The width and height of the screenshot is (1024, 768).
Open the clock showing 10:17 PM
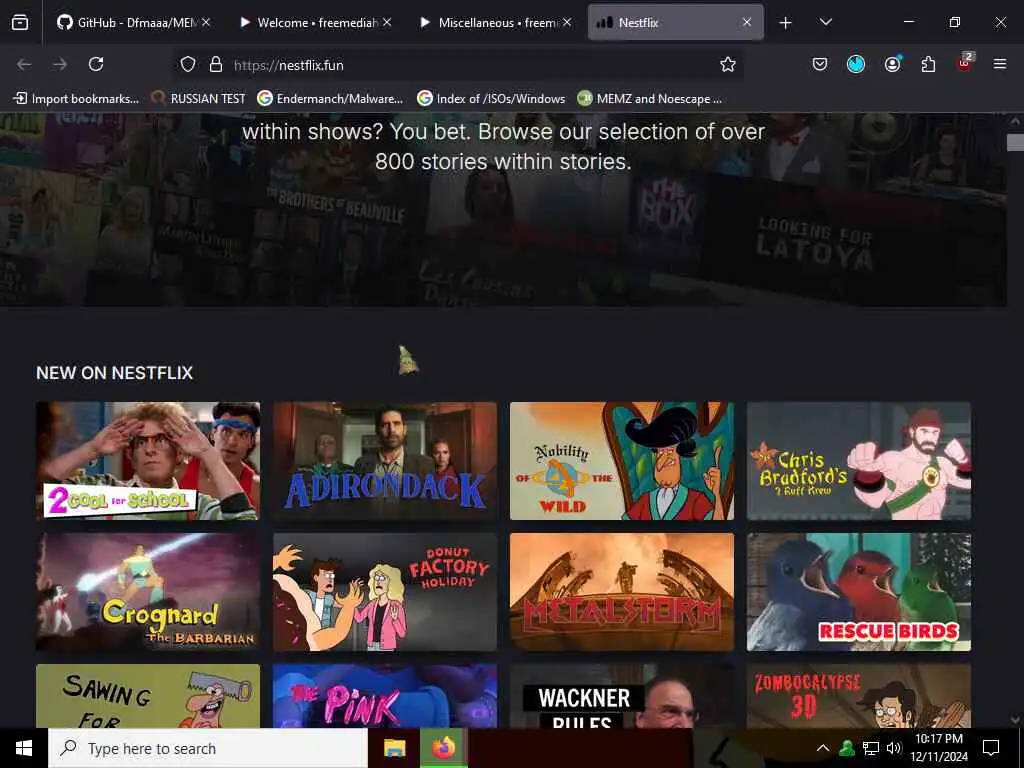pos(939,748)
